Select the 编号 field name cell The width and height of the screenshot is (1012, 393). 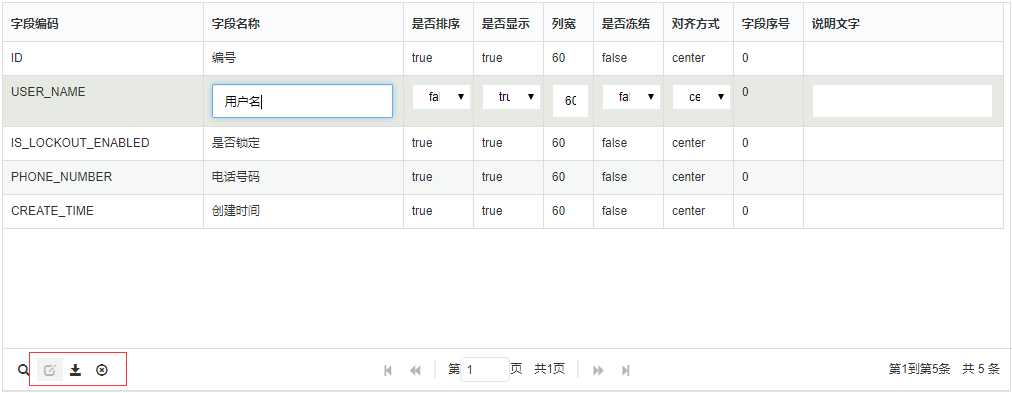tap(303, 58)
